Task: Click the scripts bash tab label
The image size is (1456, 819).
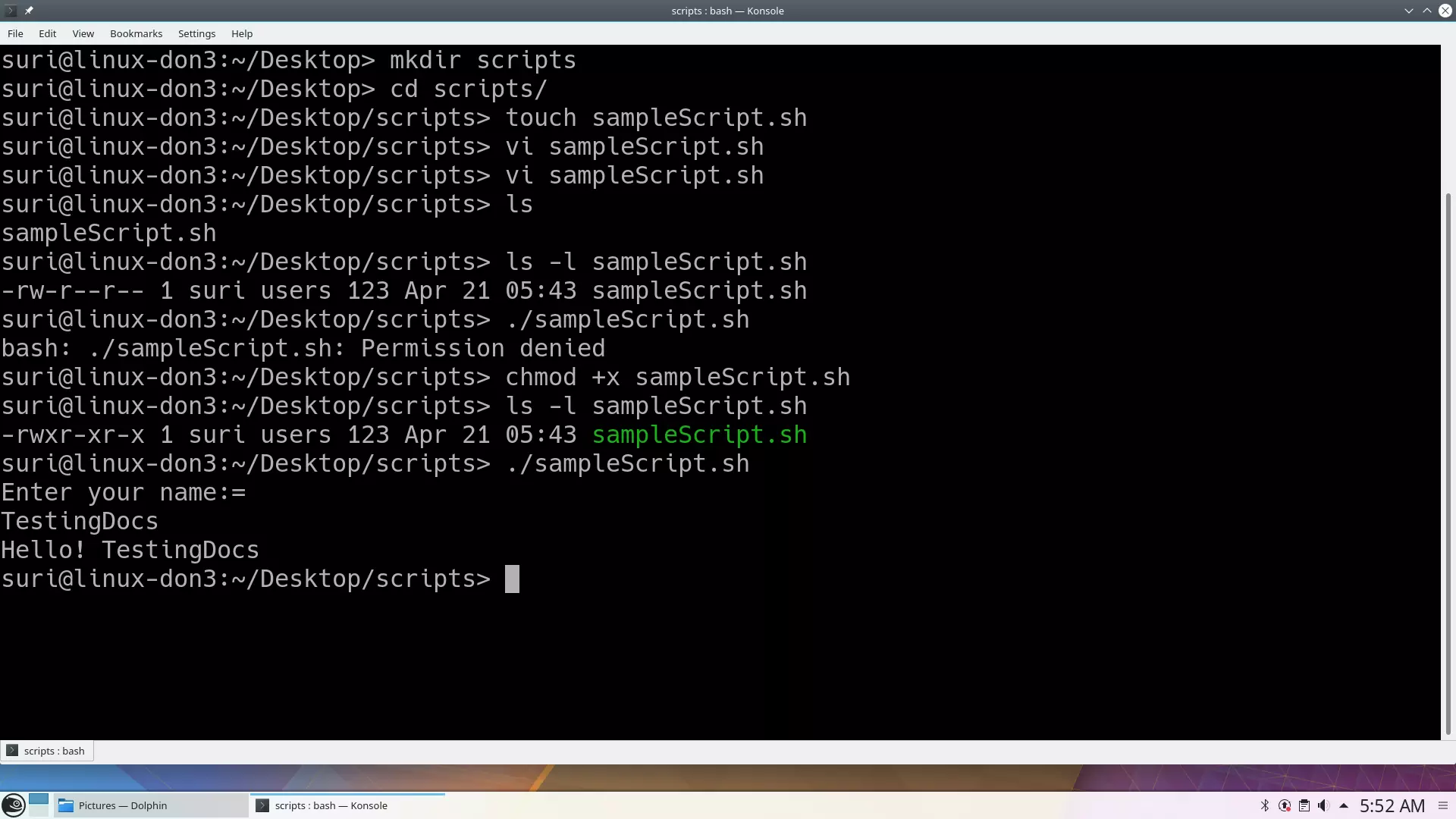Action: (53, 750)
